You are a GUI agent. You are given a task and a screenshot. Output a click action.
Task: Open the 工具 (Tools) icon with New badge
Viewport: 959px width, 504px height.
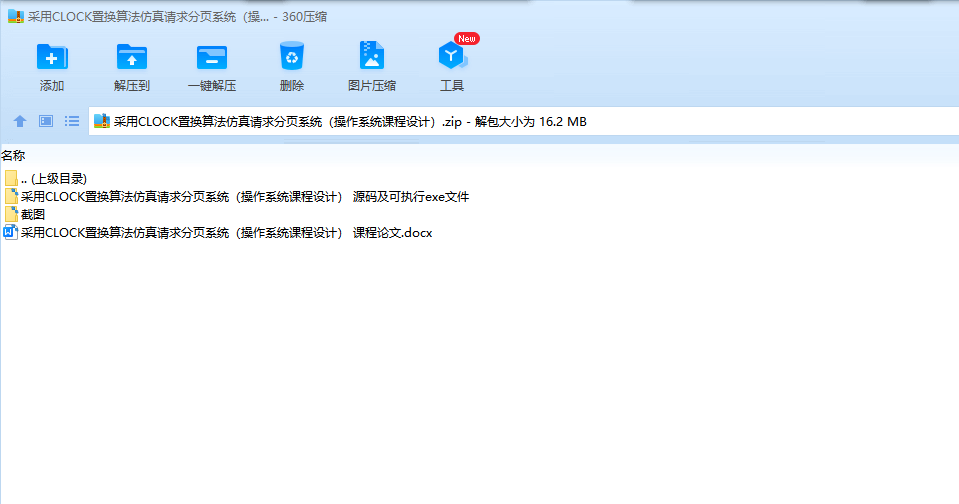tap(452, 56)
